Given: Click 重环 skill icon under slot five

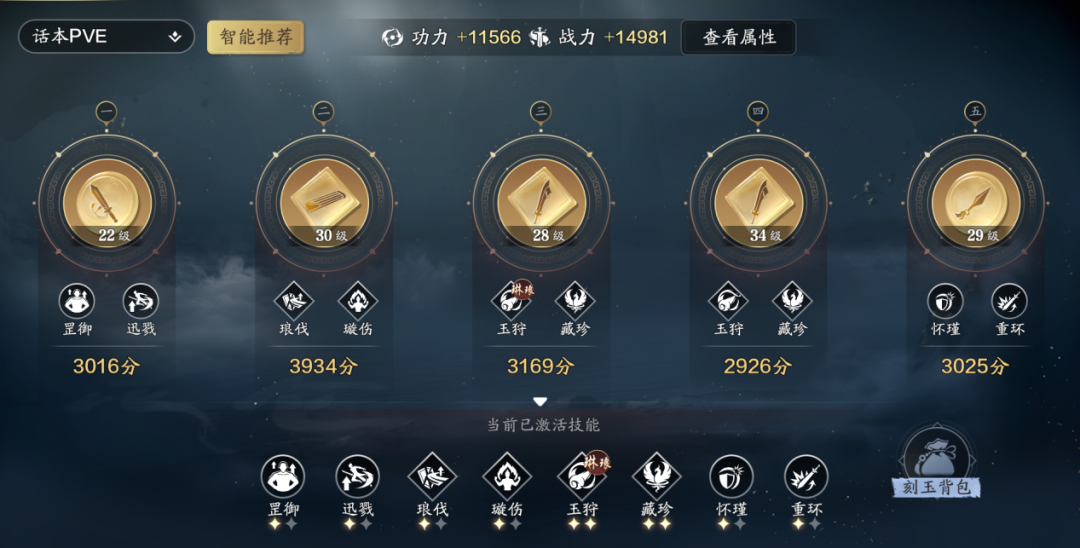Looking at the screenshot, I should point(1009,302).
